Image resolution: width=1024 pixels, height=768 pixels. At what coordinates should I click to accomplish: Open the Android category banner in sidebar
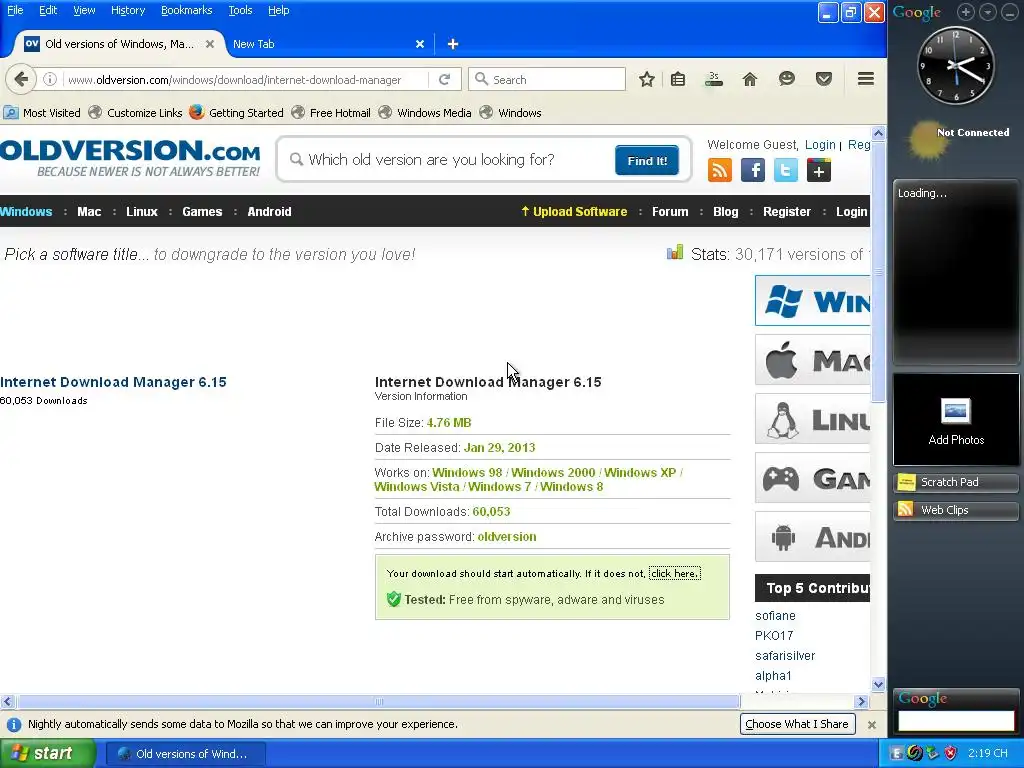813,537
